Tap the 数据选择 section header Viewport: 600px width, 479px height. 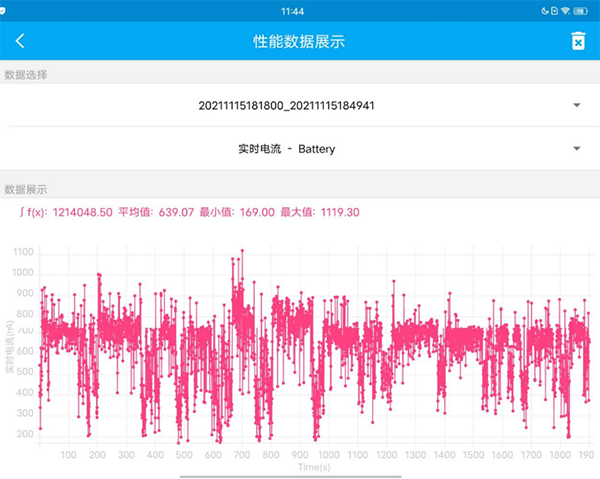26,75
